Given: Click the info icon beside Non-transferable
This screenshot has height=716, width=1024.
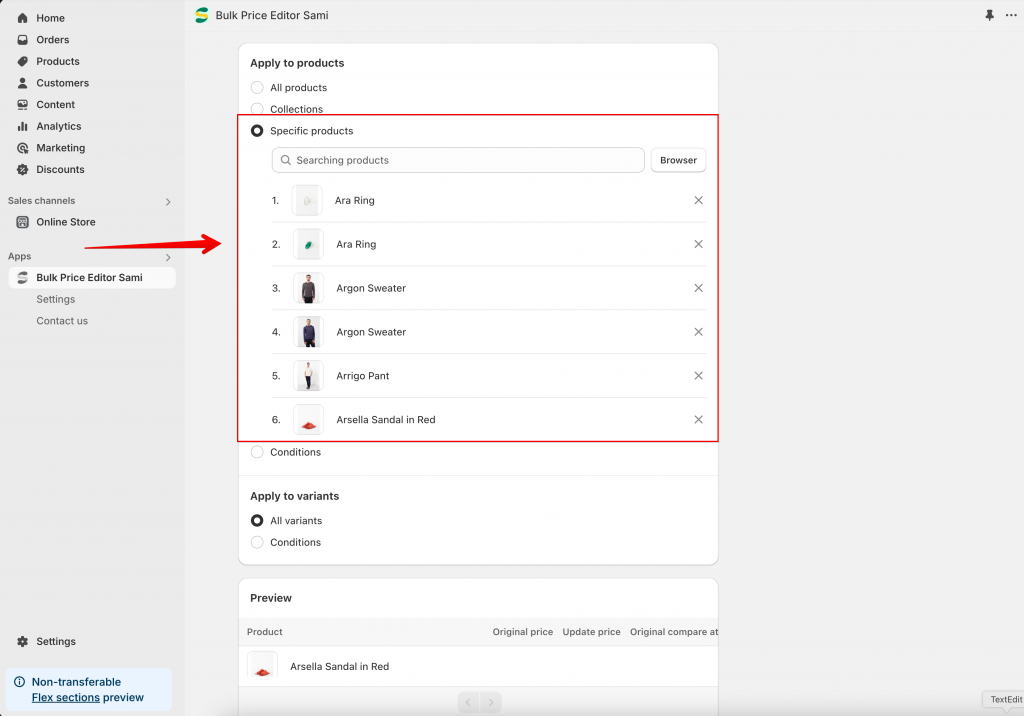Looking at the screenshot, I should click(20, 682).
